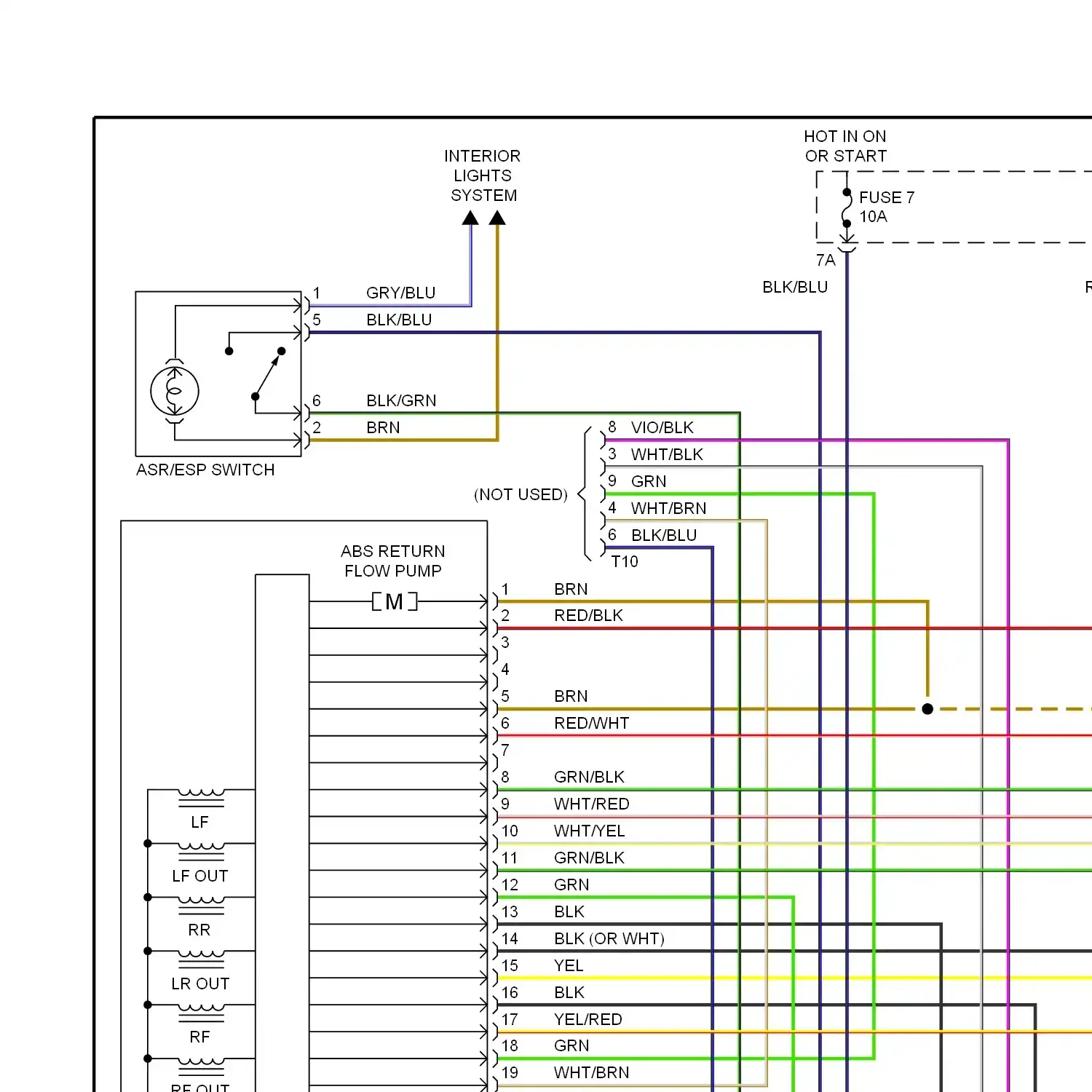
Task: Click the INTERIOR LIGHTS SYSTEM label
Action: 483,175
